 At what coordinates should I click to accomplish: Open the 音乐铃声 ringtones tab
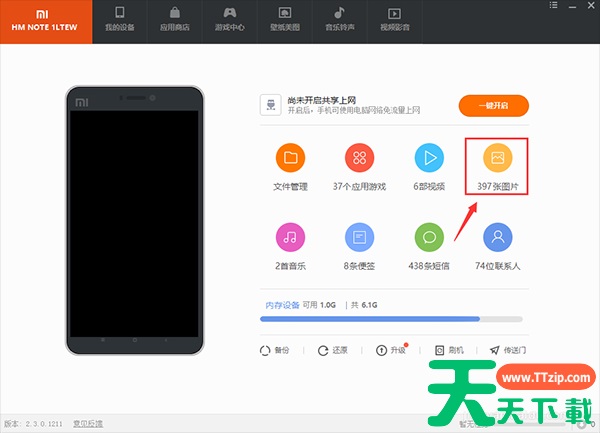[339, 22]
